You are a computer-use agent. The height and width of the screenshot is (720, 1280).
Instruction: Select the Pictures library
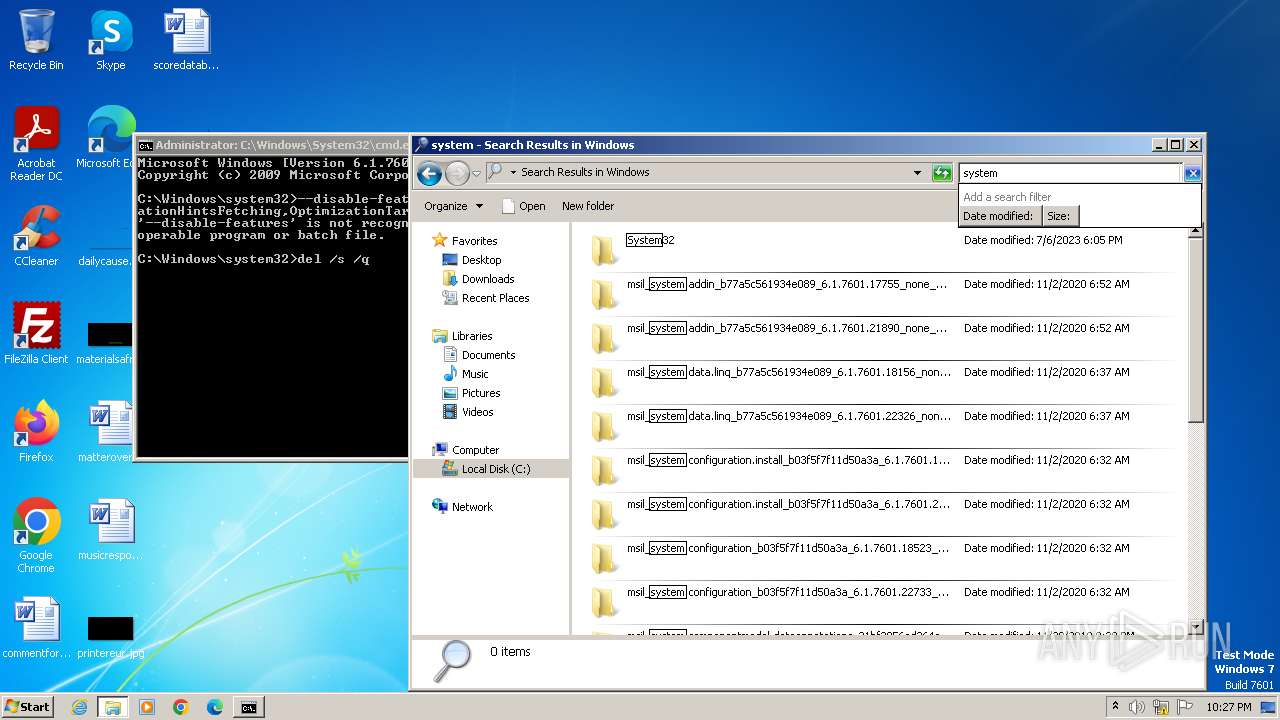[481, 393]
